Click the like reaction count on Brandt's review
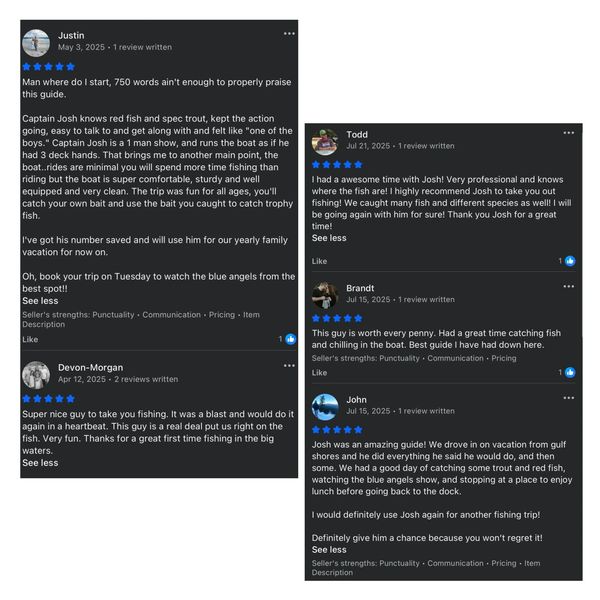Image resolution: width=600 pixels, height=600 pixels. coord(567,372)
